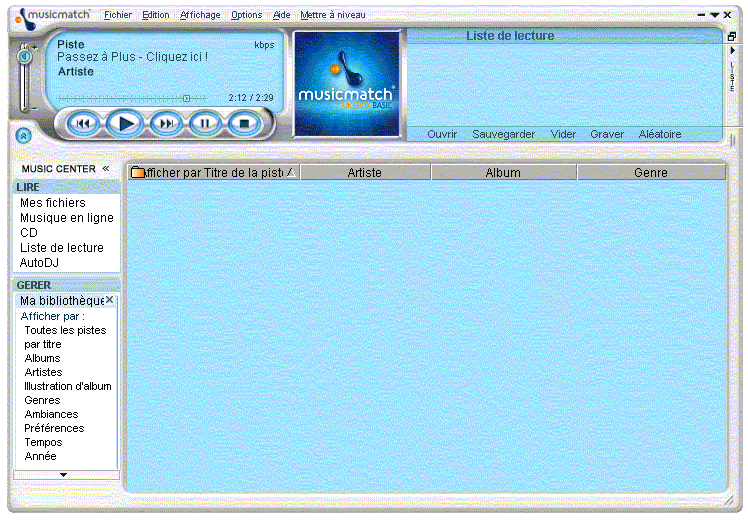Click Passez à Plus - Cliquez ici link
The image size is (748, 520).
pyautogui.click(x=132, y=57)
